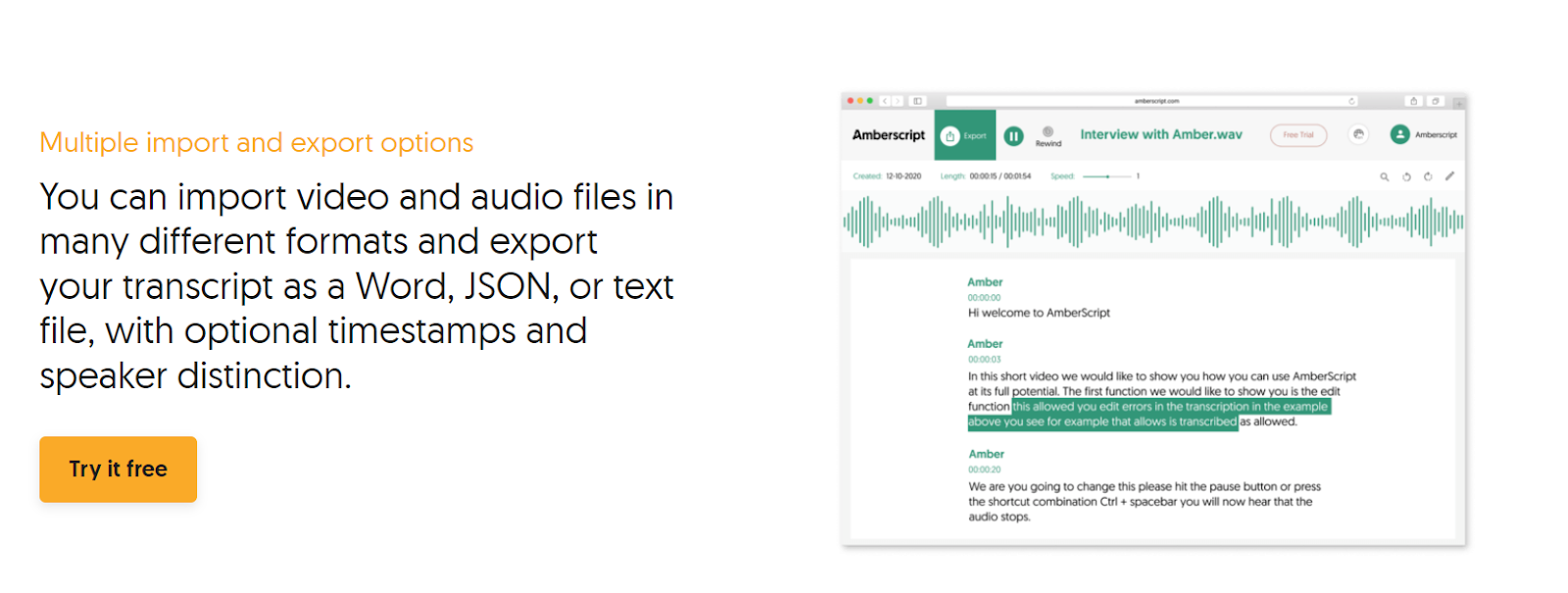This screenshot has height=593, width=1568.
Task: Click the first Amber speaker label
Action: [x=985, y=282]
